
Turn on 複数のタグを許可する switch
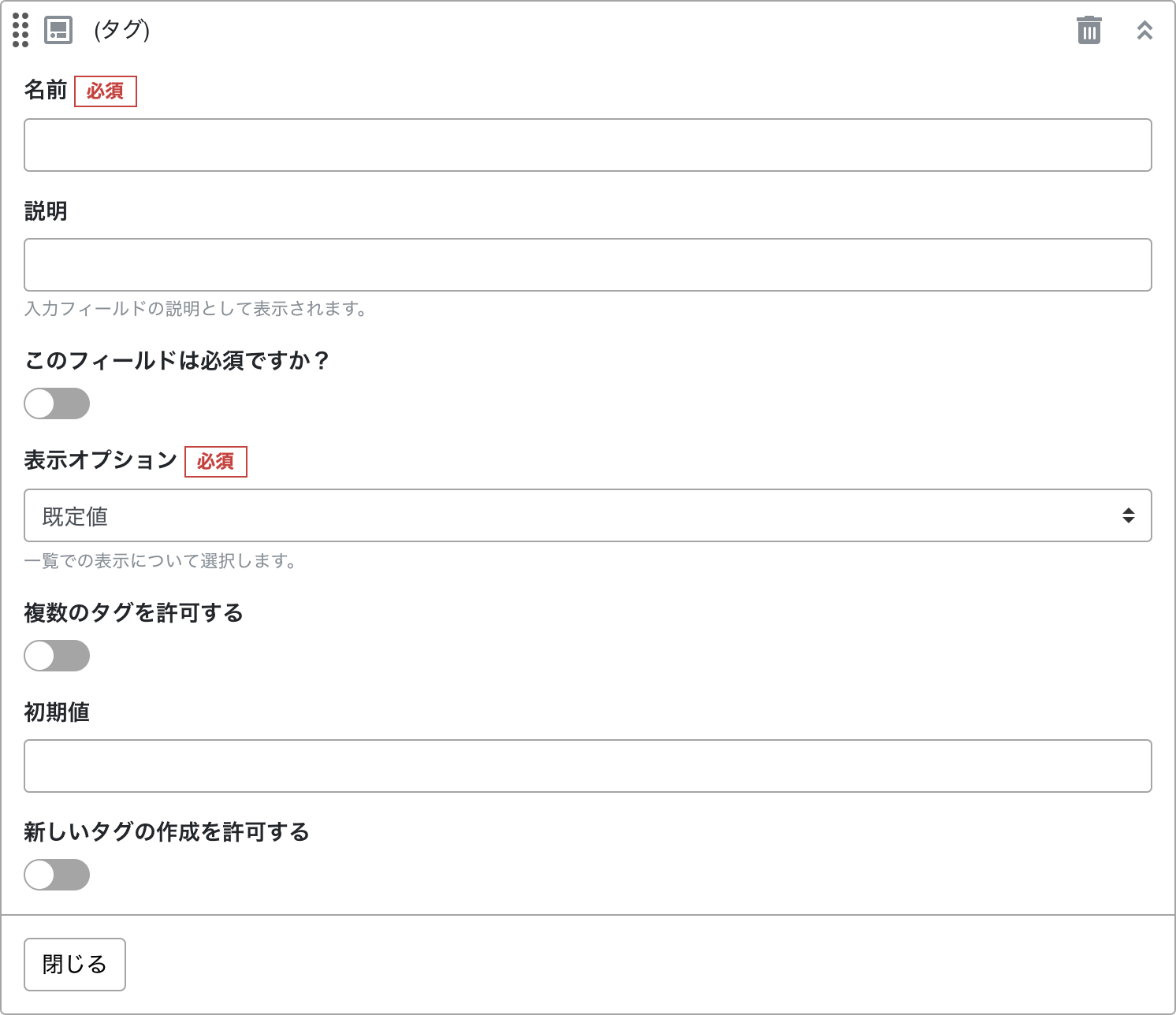tap(57, 656)
